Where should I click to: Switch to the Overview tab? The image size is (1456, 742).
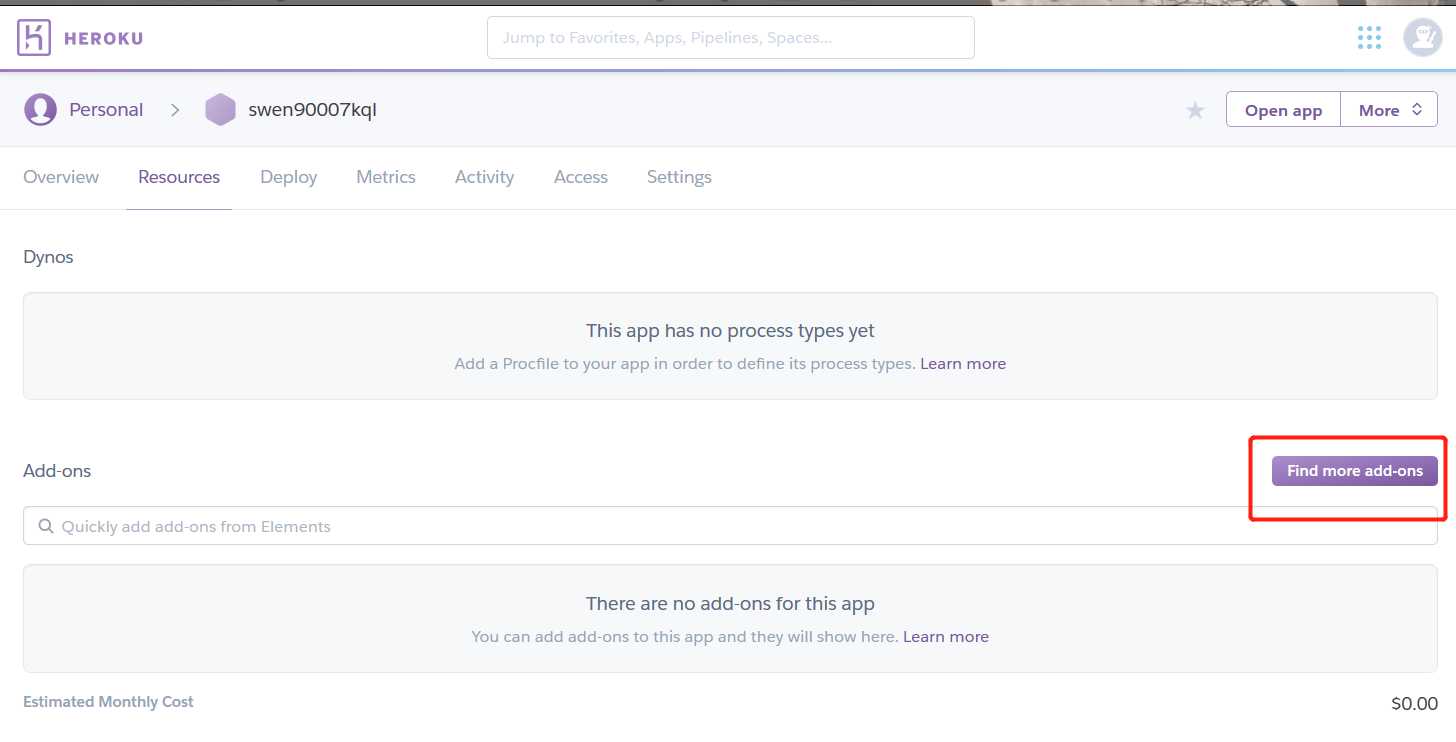tap(61, 177)
